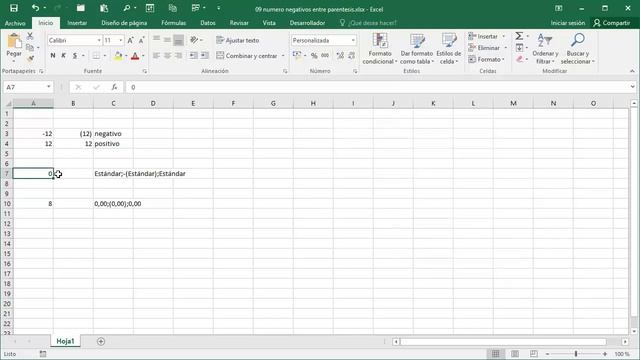Image resolution: width=640 pixels, height=360 pixels.
Task: Open Formato menu in Celdas group
Action: (487, 59)
